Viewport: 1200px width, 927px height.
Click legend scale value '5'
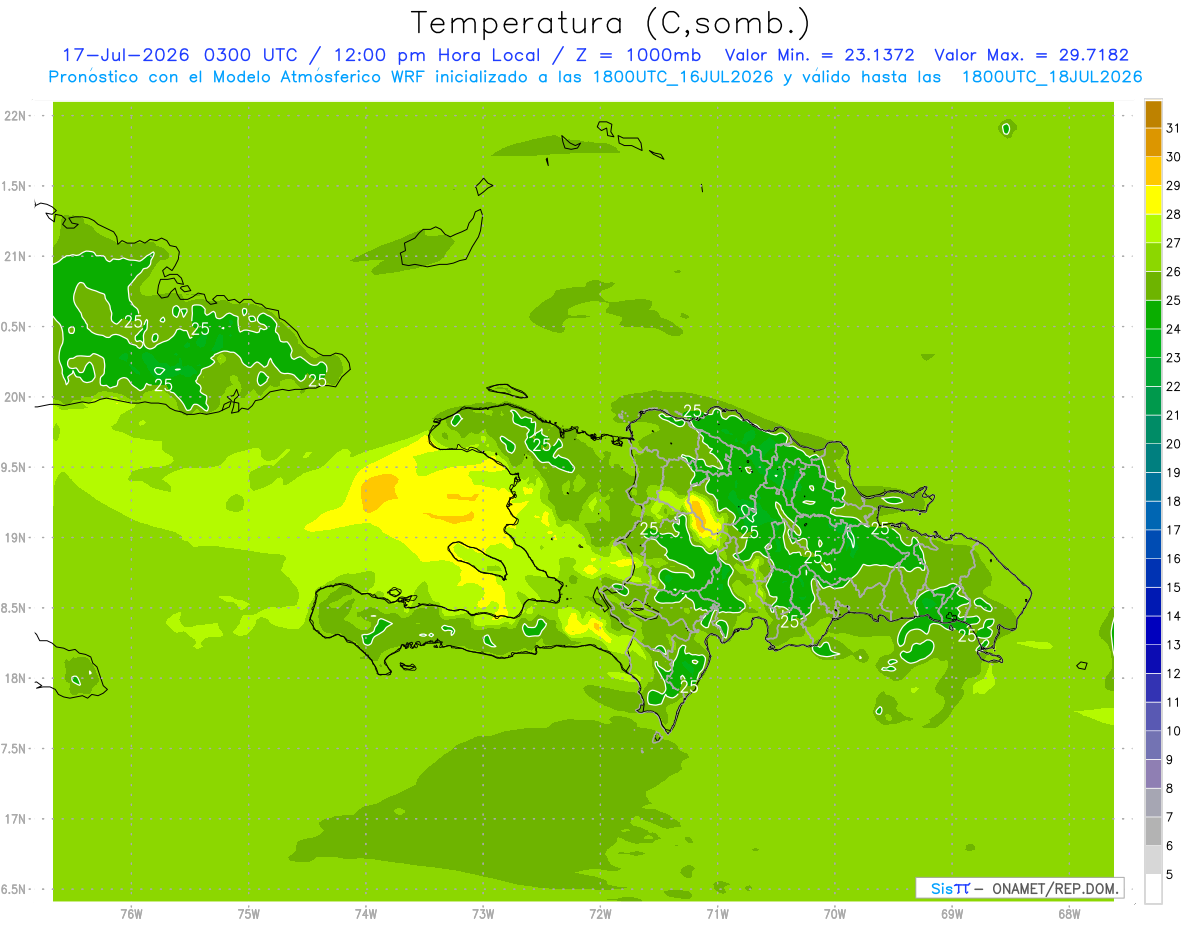[x=1170, y=874]
